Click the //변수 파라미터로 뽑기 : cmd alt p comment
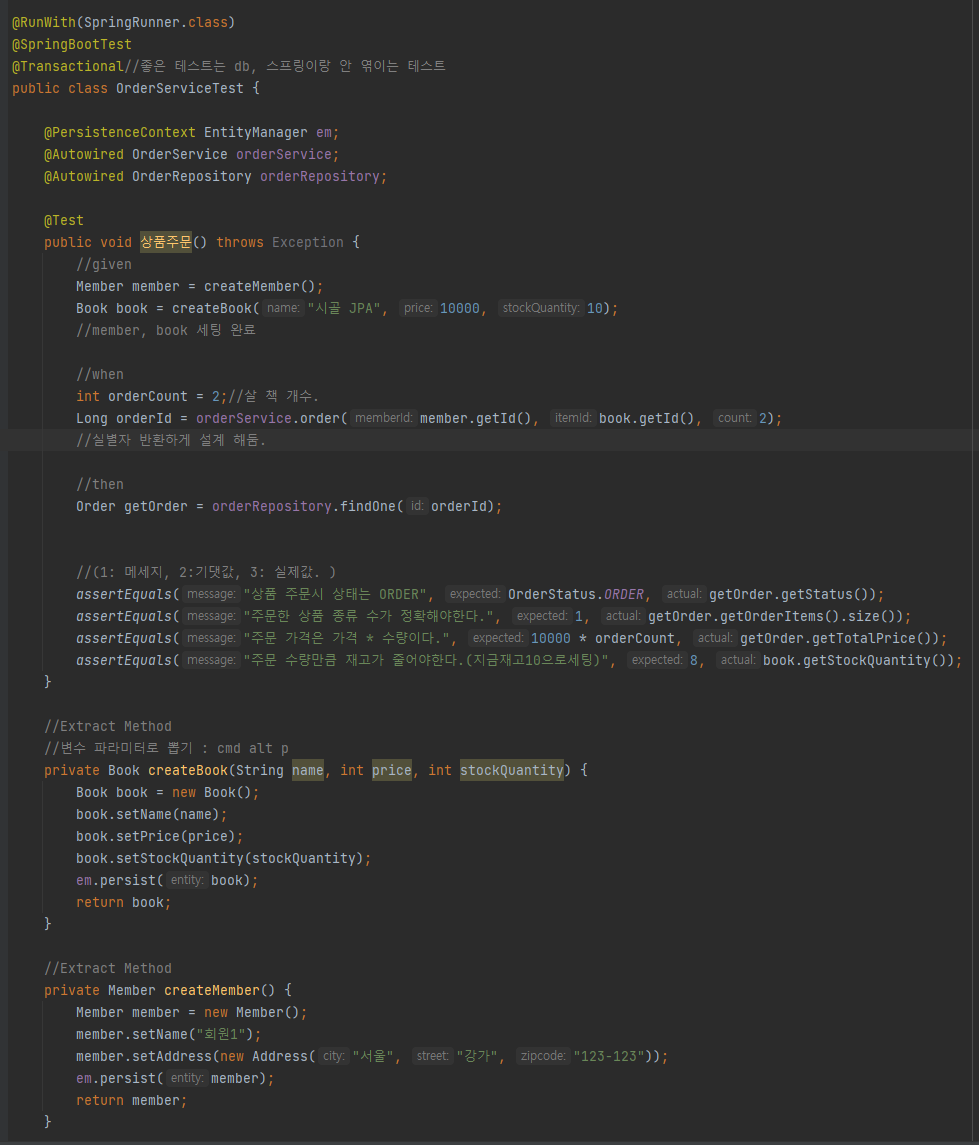The height and width of the screenshot is (1145, 979). coord(166,748)
